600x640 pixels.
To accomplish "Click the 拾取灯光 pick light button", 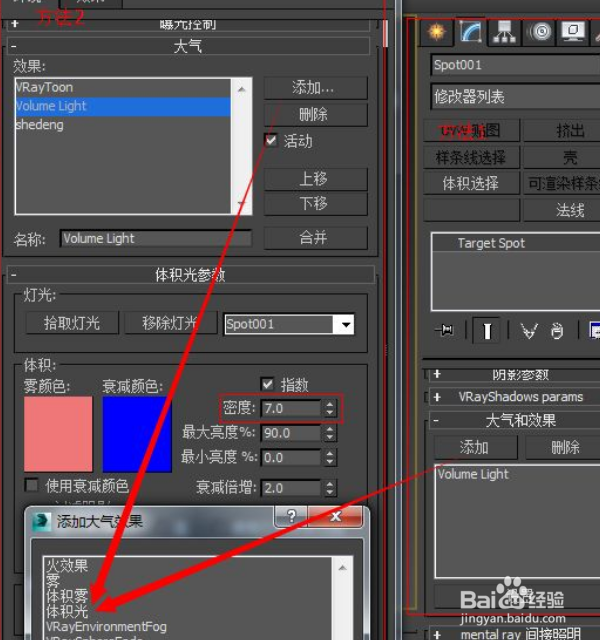I will [72, 323].
